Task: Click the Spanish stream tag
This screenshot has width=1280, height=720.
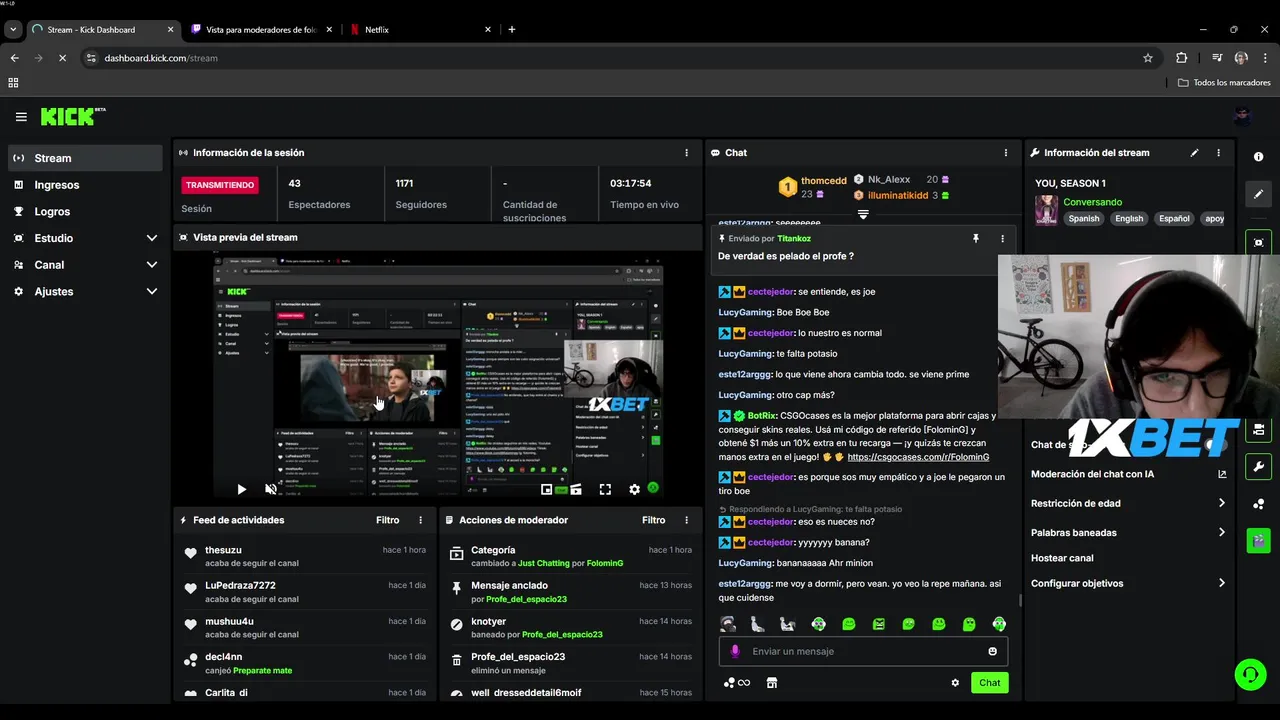Action: [x=1083, y=218]
